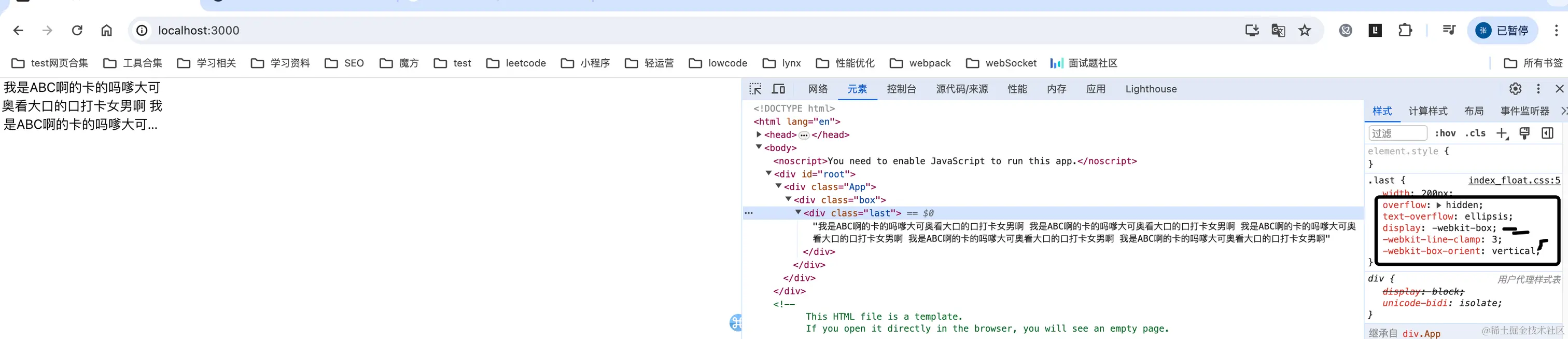Open DevTools more options menu

(x=1538, y=89)
